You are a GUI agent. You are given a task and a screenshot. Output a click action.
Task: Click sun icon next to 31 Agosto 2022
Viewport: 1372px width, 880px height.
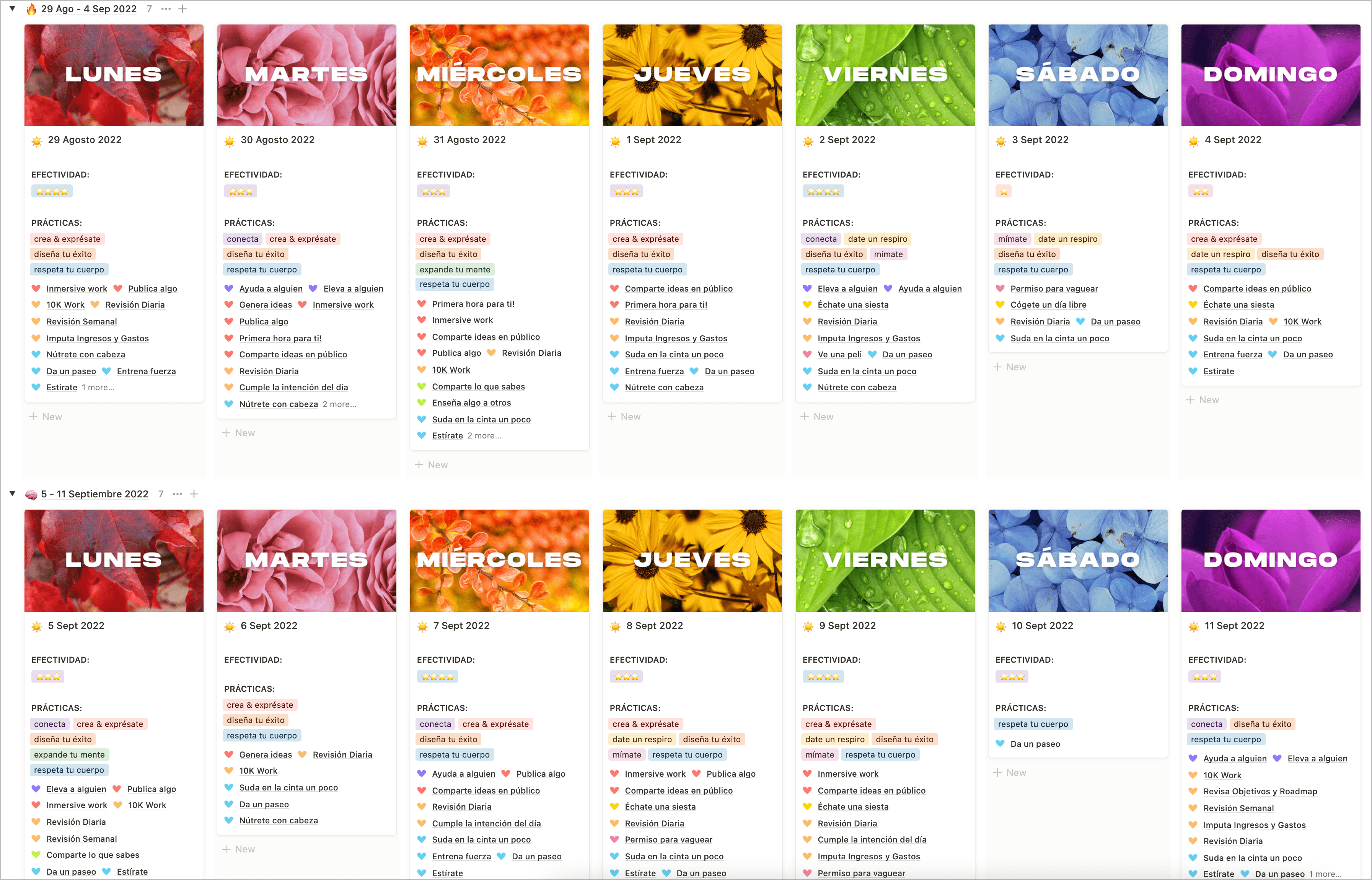click(422, 141)
